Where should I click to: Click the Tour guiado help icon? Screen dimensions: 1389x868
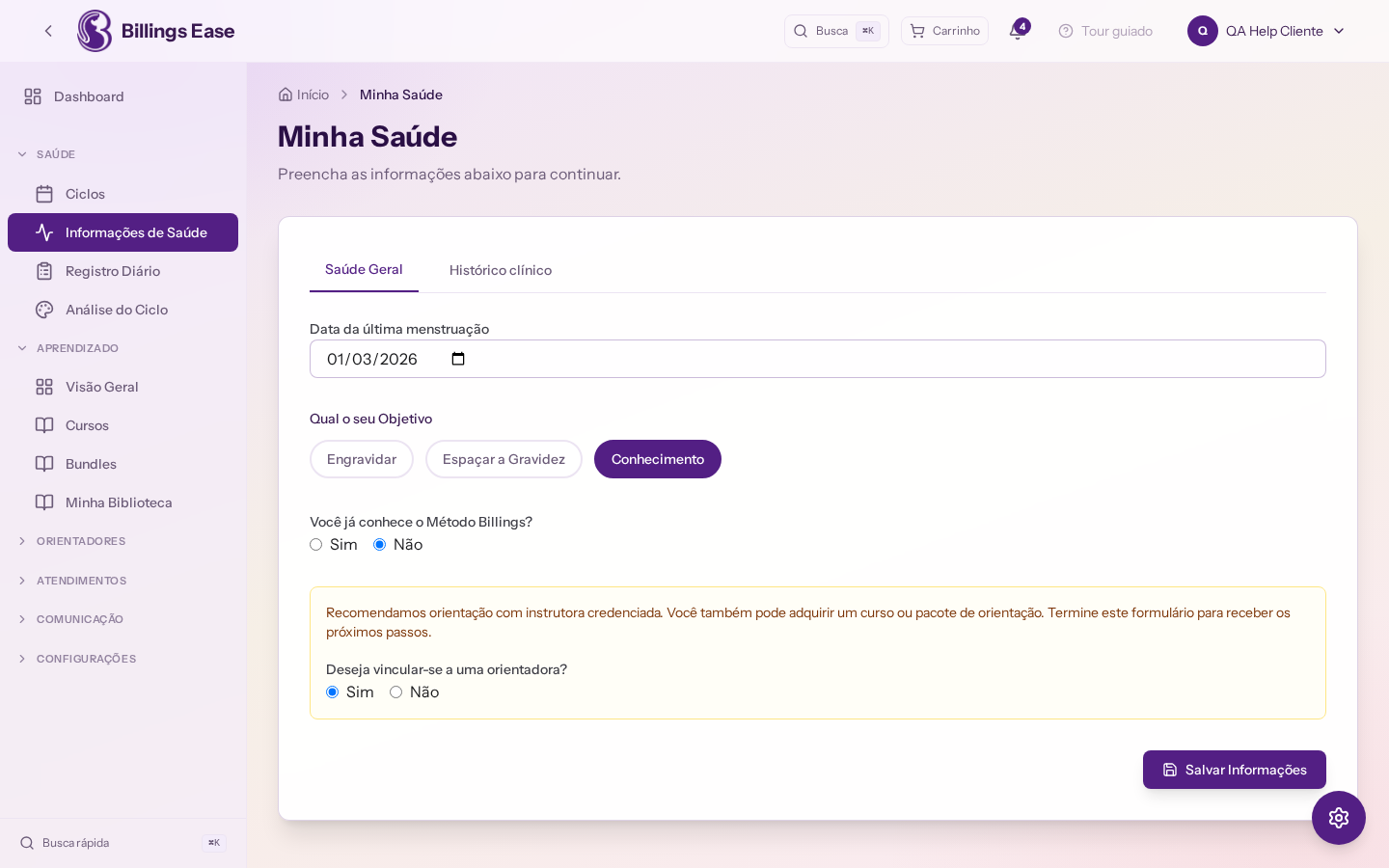point(1066,31)
